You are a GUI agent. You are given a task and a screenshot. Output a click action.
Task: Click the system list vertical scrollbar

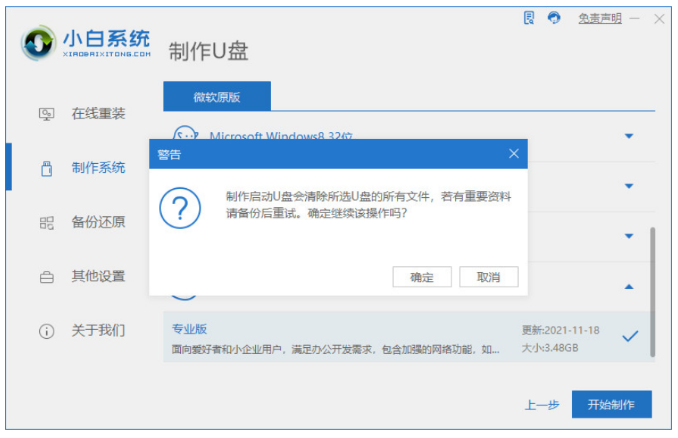(x=653, y=290)
